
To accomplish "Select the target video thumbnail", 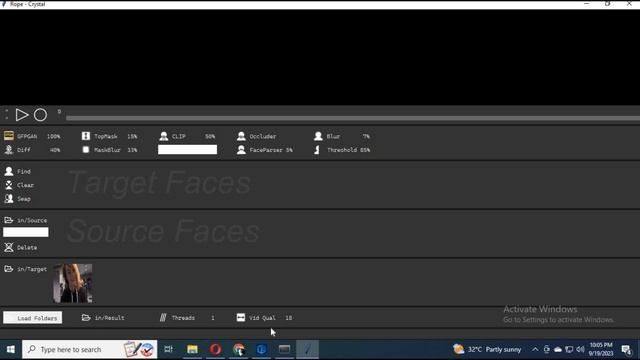I will (73, 283).
